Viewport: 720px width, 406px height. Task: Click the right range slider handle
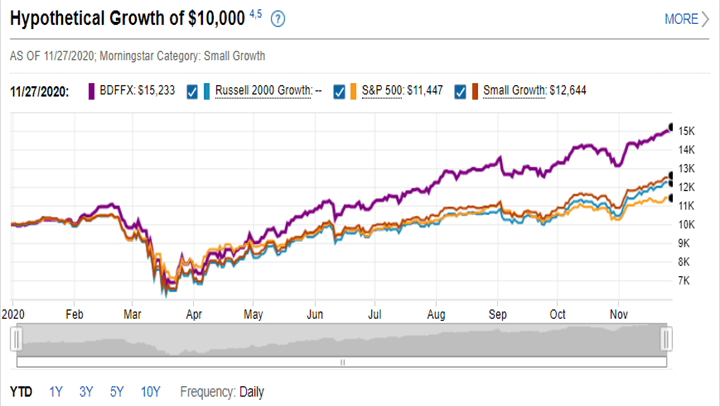pyautogui.click(x=665, y=341)
